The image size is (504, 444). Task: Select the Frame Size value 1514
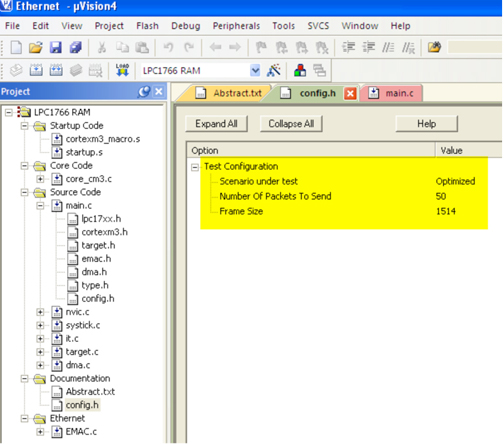click(446, 211)
